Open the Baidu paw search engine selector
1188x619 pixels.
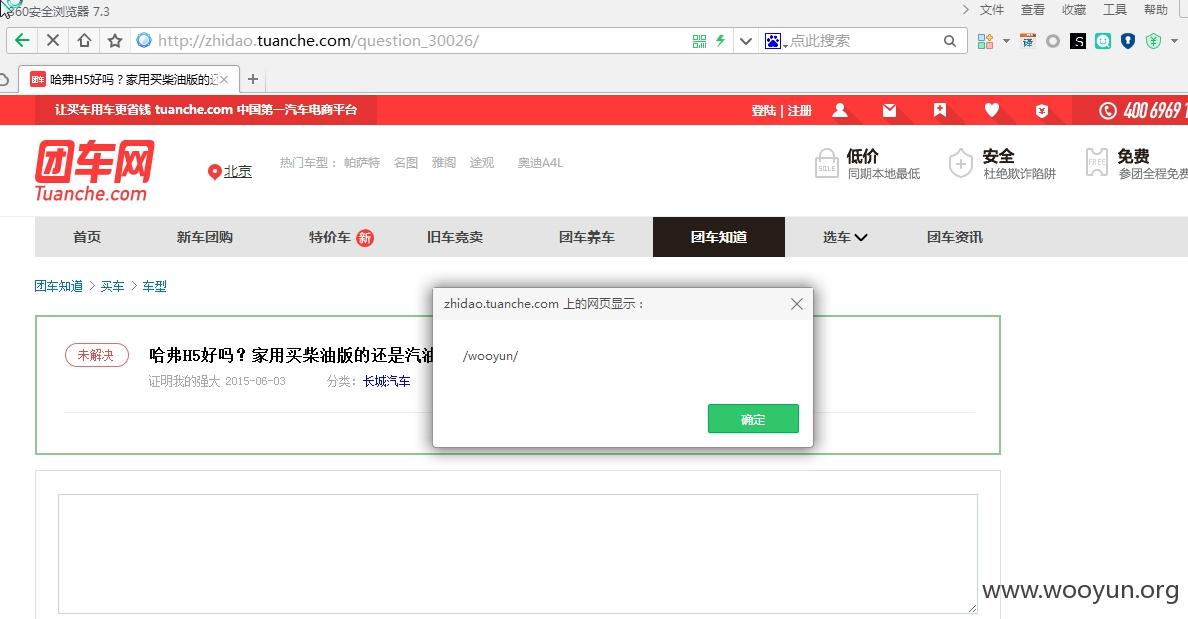pos(775,41)
